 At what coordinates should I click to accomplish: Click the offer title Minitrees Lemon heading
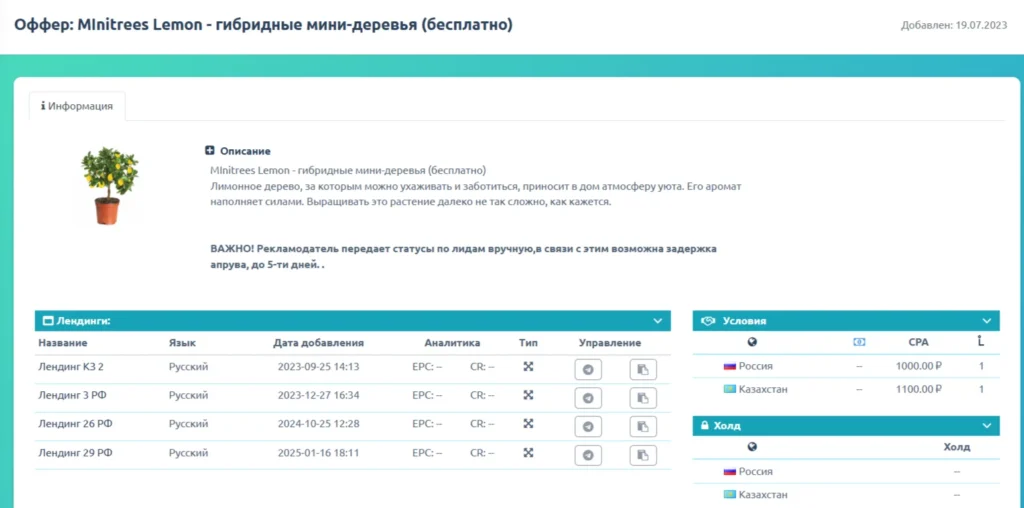tap(264, 25)
